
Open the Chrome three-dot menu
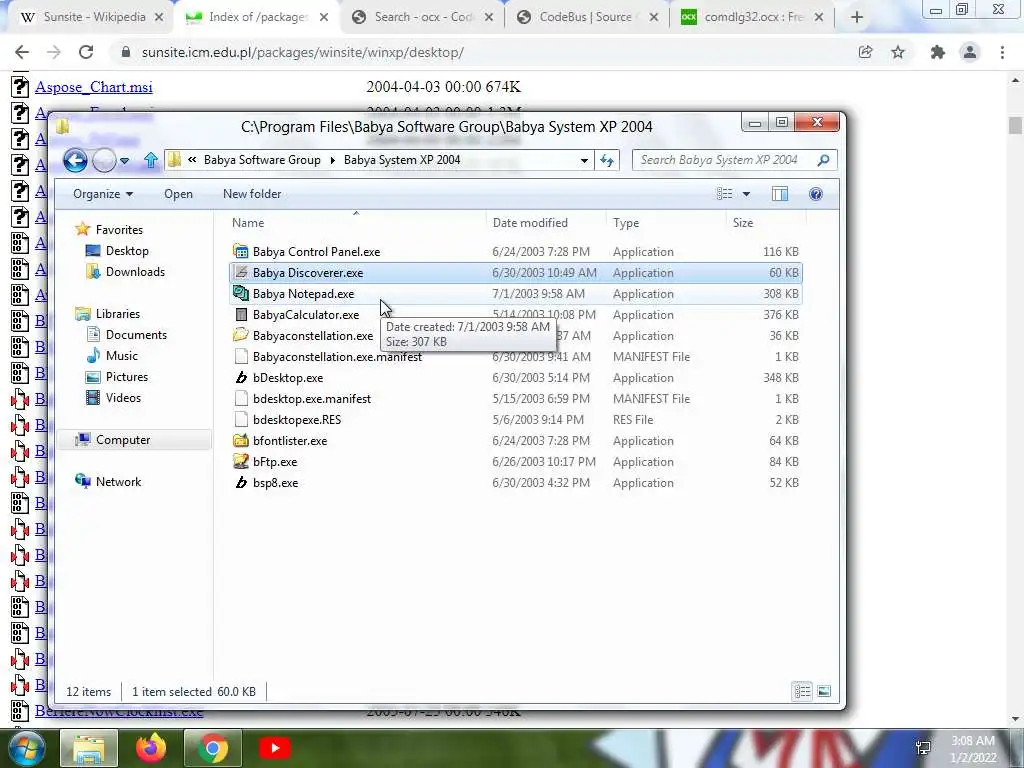1002,52
